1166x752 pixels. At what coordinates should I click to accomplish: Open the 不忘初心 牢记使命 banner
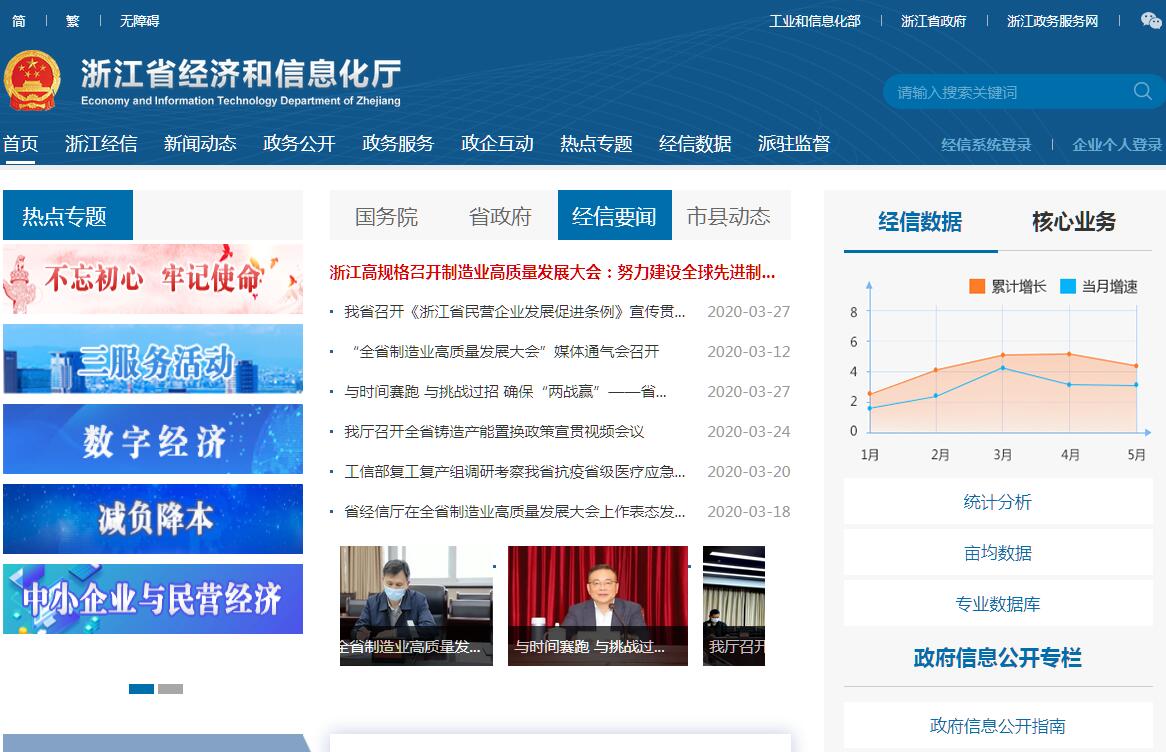coord(153,279)
